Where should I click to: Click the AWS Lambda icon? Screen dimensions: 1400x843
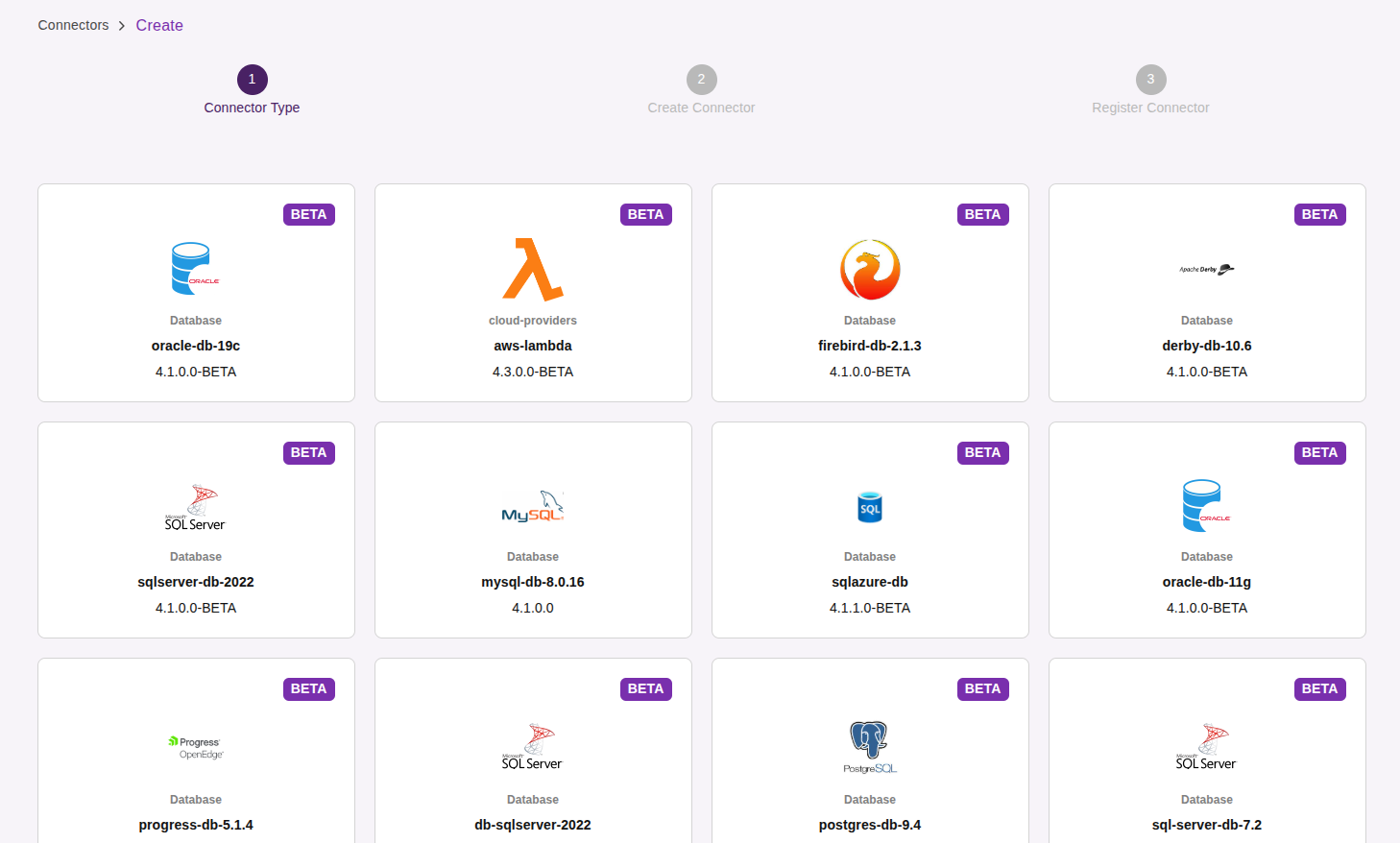tap(532, 269)
